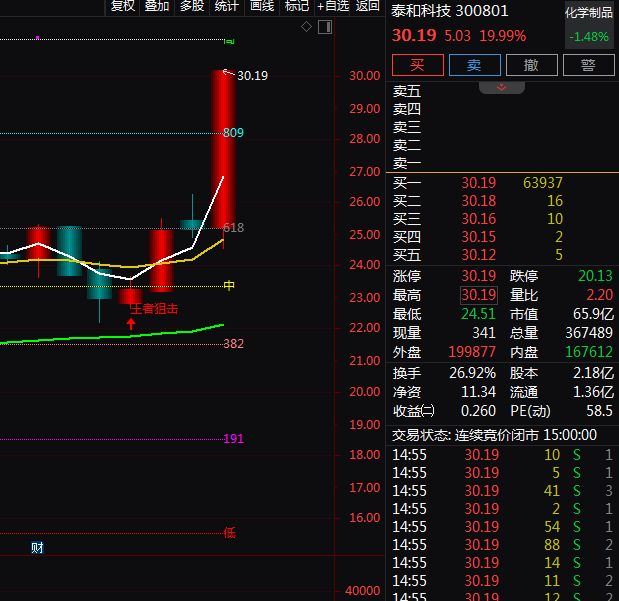619x601 pixels.
Task: Click the 交易状态 status line
Action: click(x=494, y=435)
